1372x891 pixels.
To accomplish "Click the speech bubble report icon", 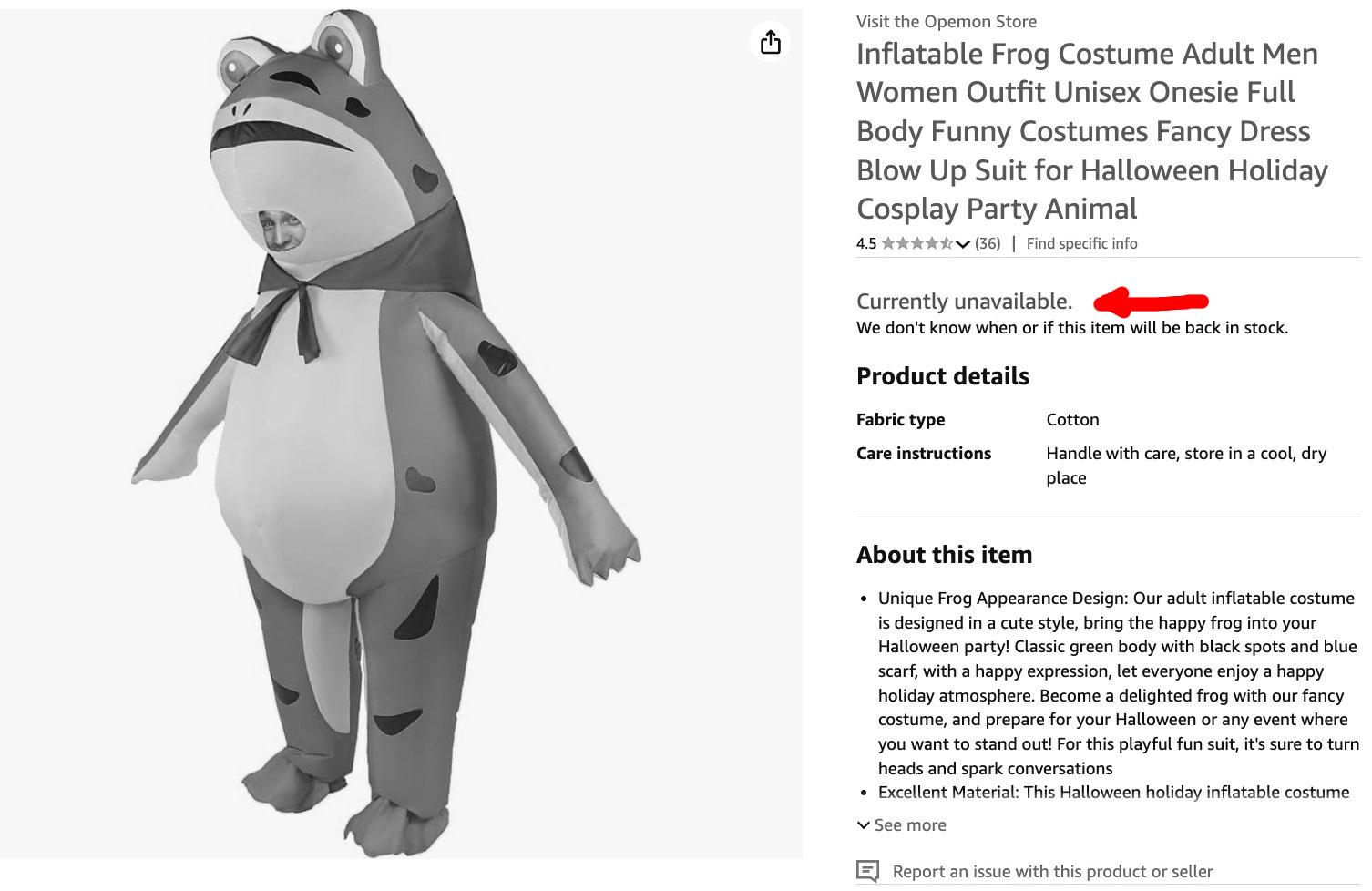I will (868, 871).
